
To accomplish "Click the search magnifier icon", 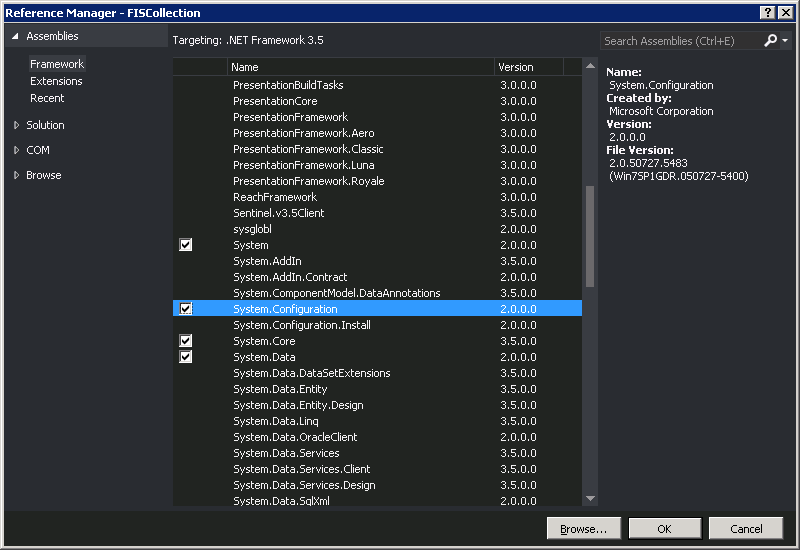I will coord(770,40).
